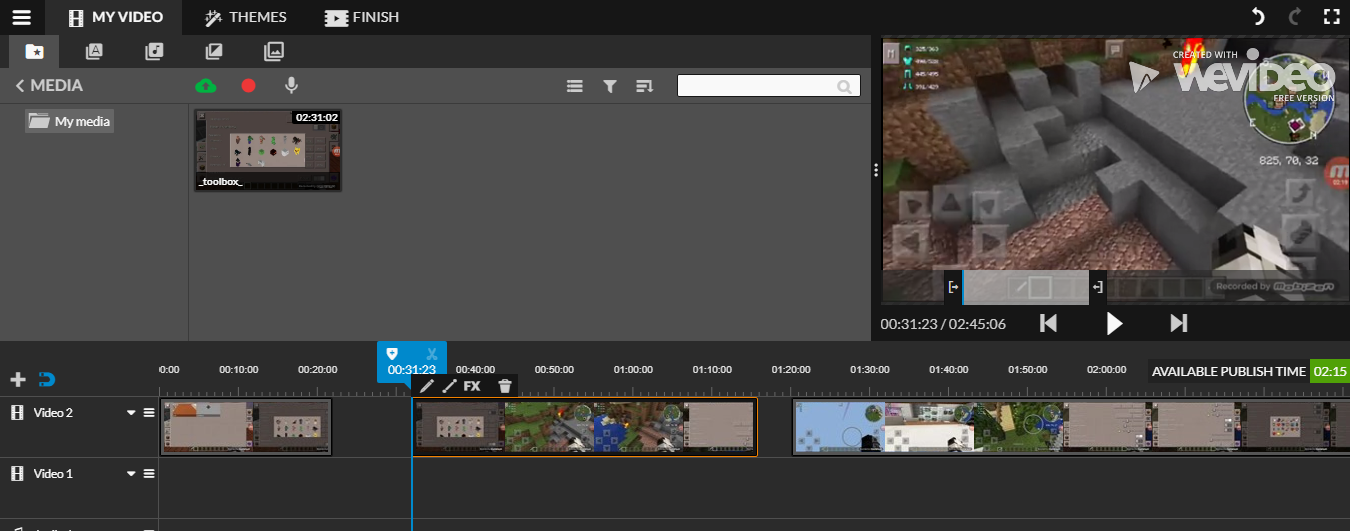1350x531 pixels.
Task: Open the text and titles tab
Action: pyautogui.click(x=94, y=51)
